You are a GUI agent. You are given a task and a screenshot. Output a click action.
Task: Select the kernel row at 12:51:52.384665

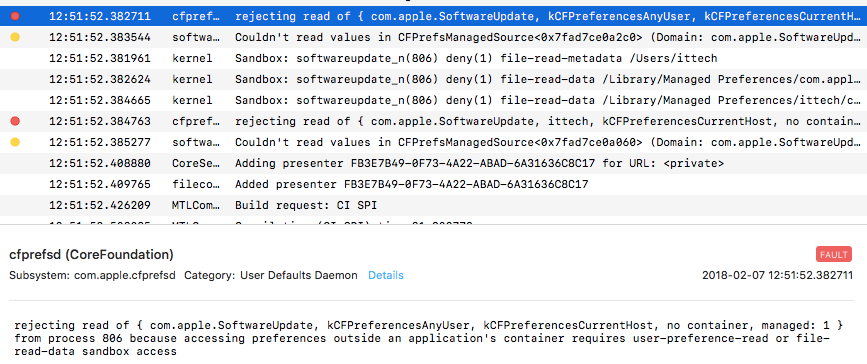434,100
